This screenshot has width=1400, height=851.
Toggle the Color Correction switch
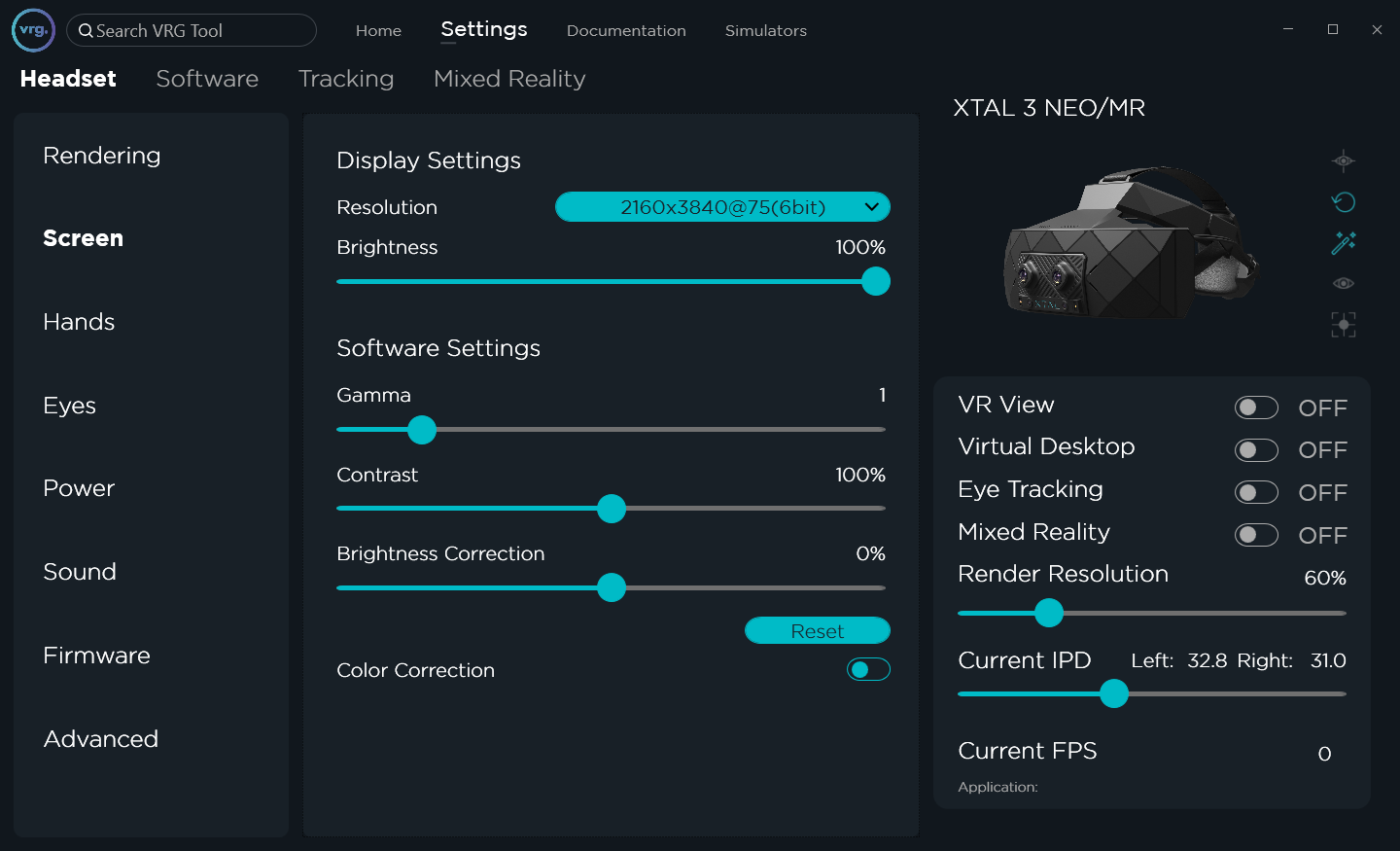pyautogui.click(x=868, y=669)
